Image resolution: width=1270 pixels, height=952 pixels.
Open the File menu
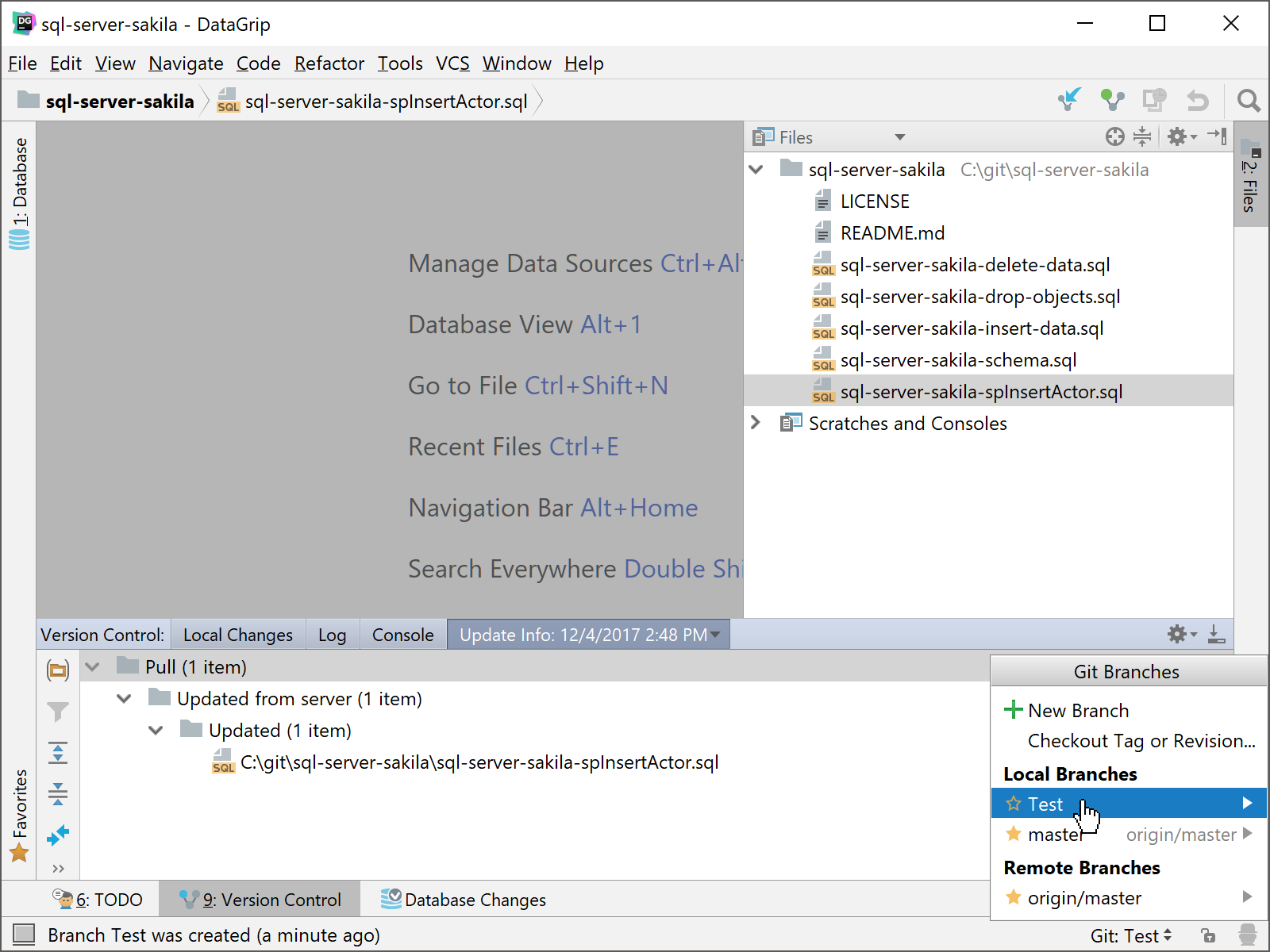coord(22,63)
